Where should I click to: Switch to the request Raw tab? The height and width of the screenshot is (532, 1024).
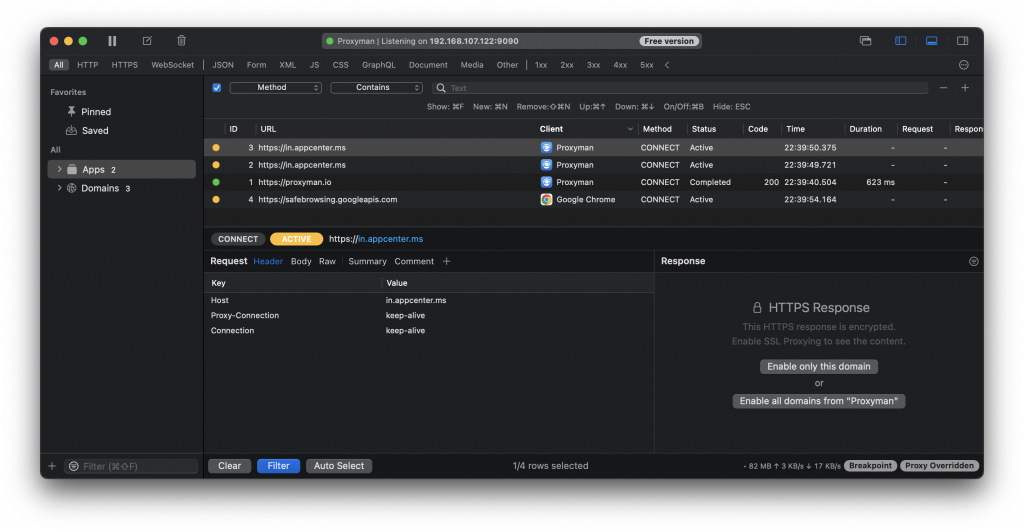click(x=327, y=261)
